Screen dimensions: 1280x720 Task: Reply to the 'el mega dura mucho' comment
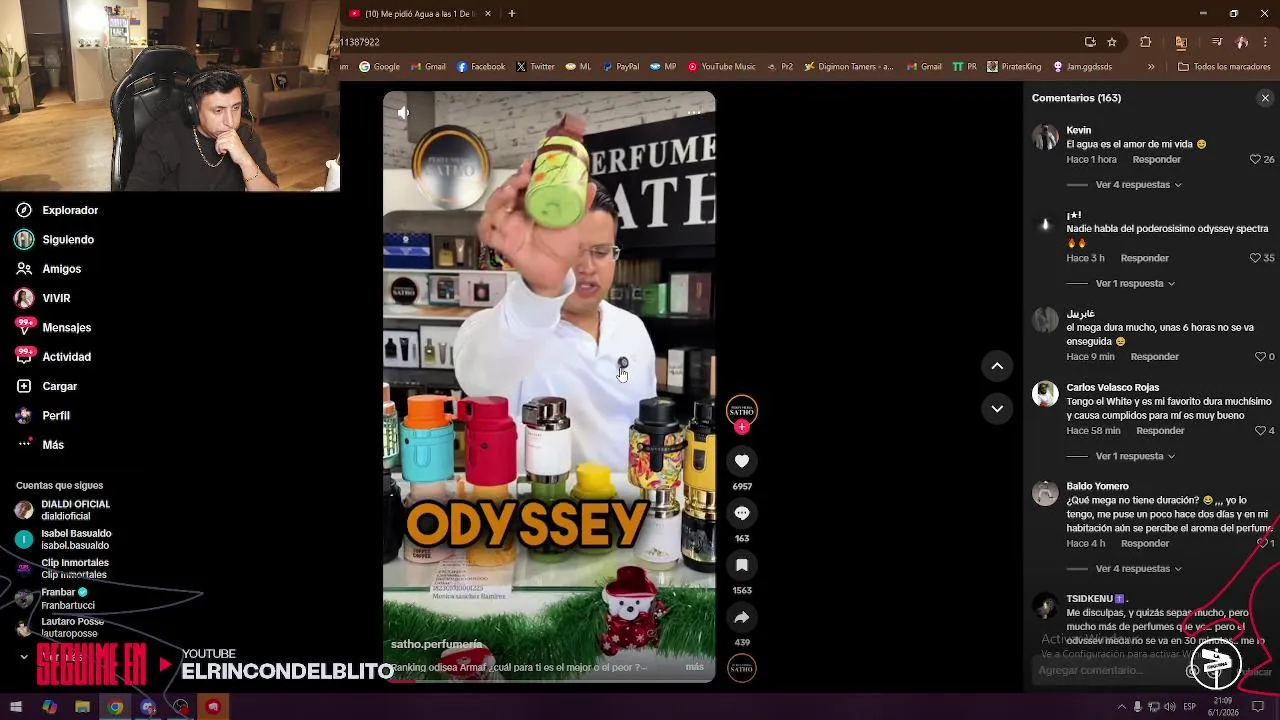coord(1154,357)
